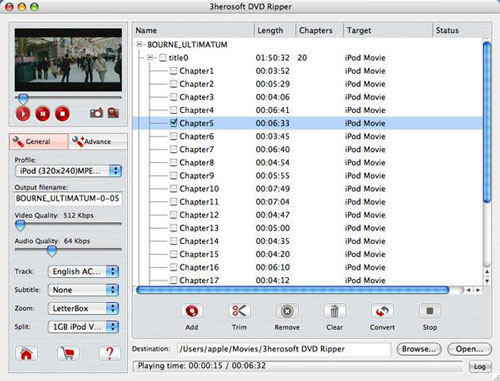
Task: Check the Chapter10 checkbox
Action: [x=173, y=189]
